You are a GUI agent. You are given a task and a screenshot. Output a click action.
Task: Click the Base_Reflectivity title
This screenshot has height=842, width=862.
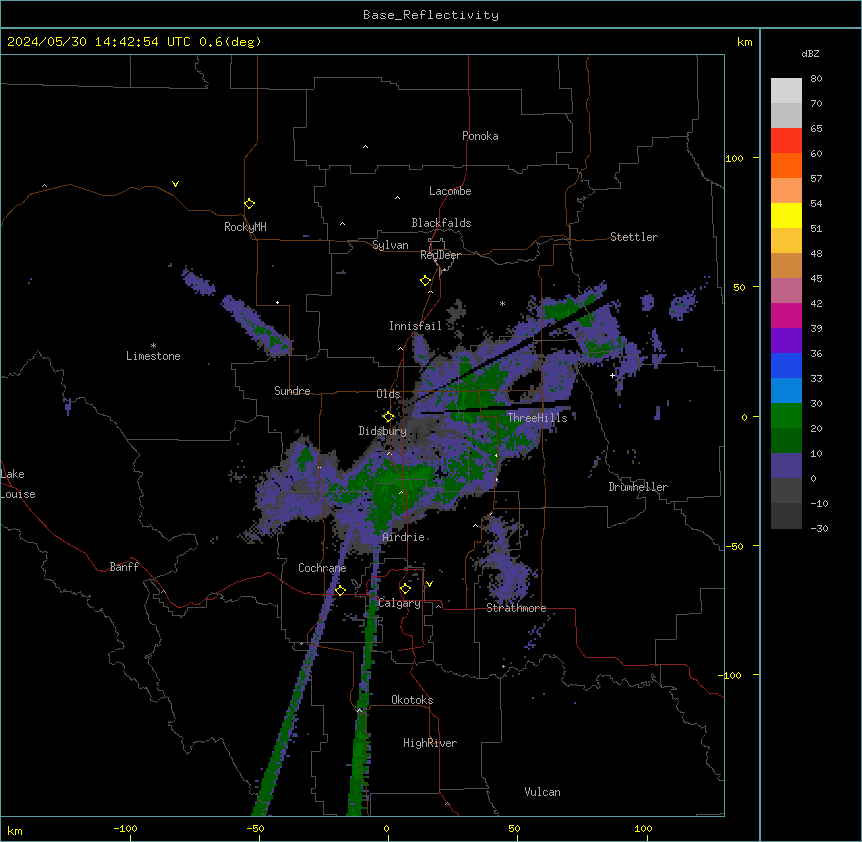[431, 15]
